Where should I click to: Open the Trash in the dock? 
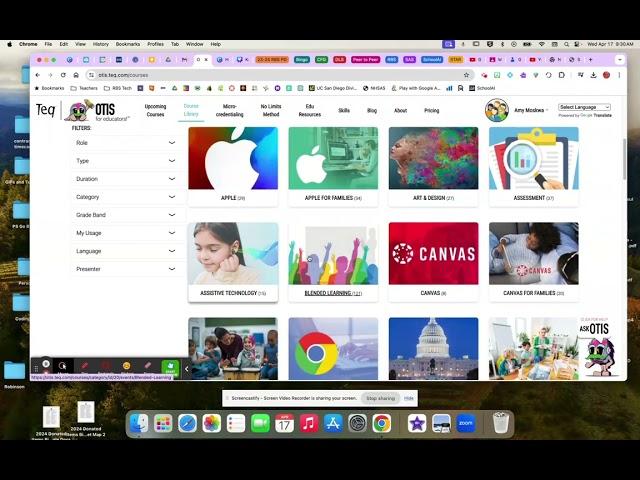[x=500, y=424]
